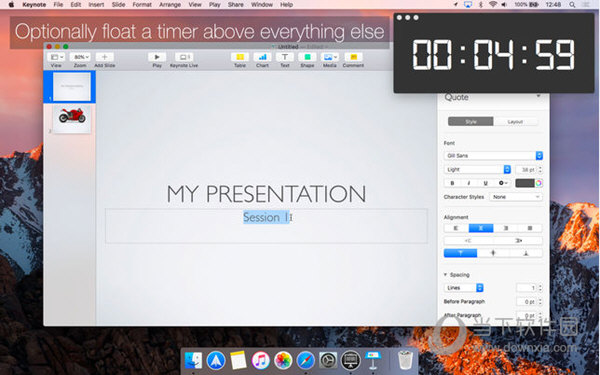Viewport: 600px width, 375px height.
Task: Insert a Shape from the toolbar
Action: coord(307,57)
